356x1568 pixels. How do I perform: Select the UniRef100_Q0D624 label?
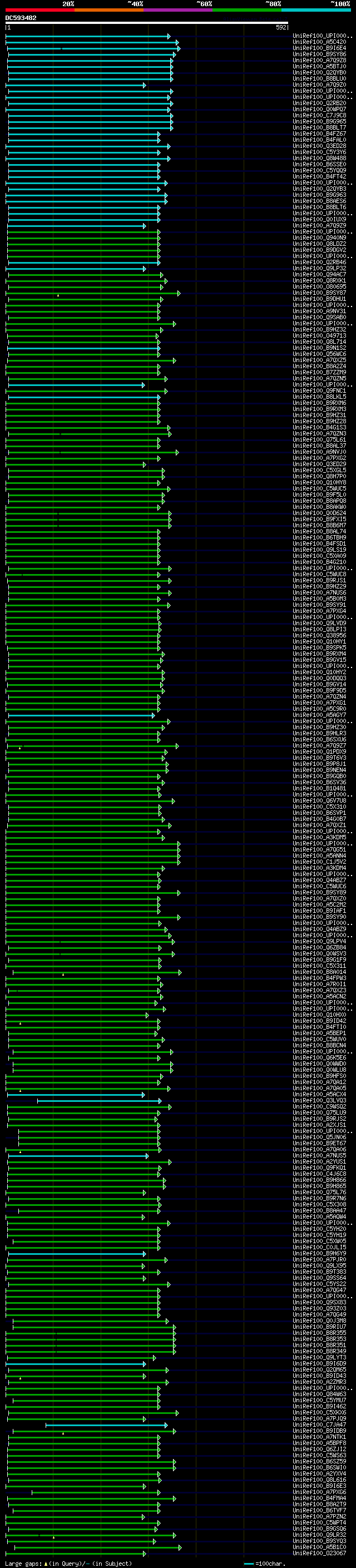point(319,513)
